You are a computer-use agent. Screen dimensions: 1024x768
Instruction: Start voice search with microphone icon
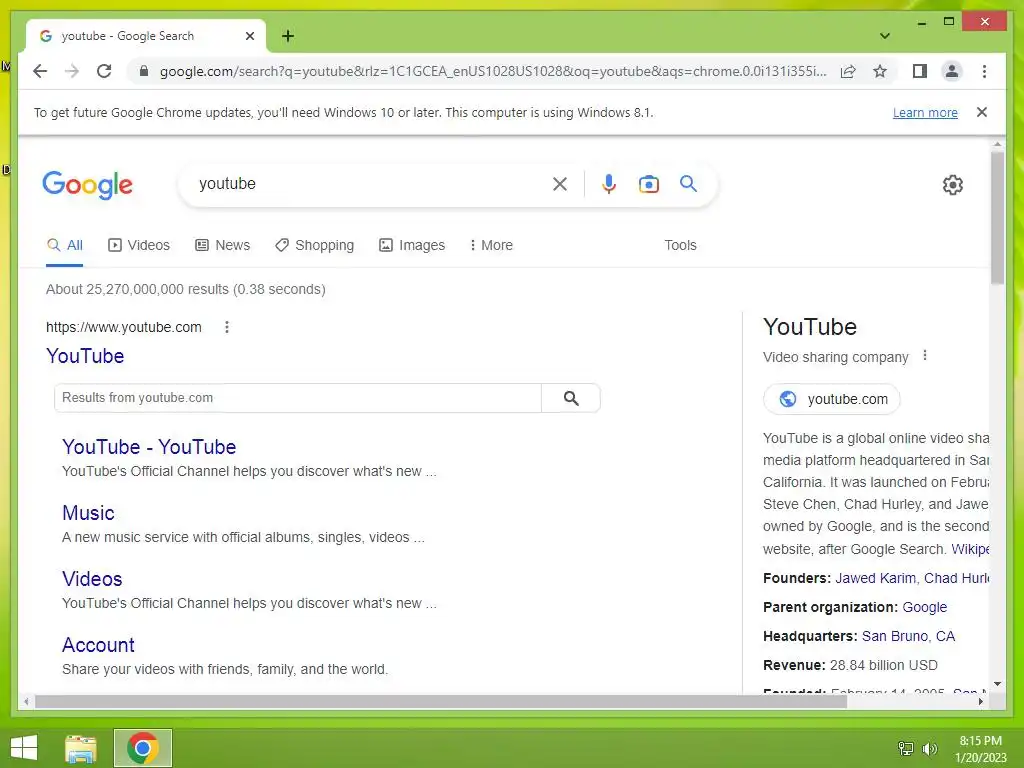coord(609,184)
